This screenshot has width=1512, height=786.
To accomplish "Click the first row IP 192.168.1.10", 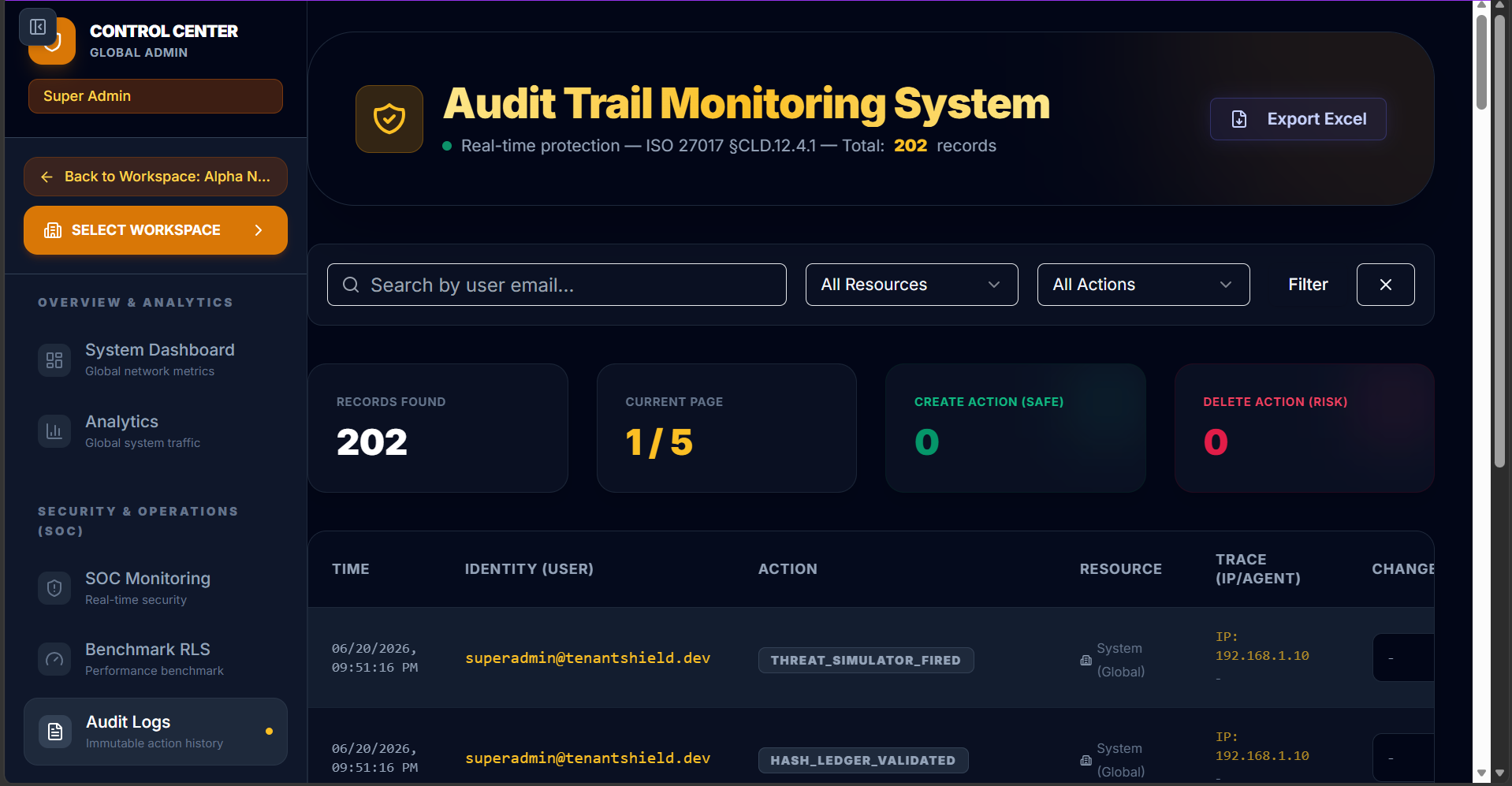I will pyautogui.click(x=1262, y=656).
